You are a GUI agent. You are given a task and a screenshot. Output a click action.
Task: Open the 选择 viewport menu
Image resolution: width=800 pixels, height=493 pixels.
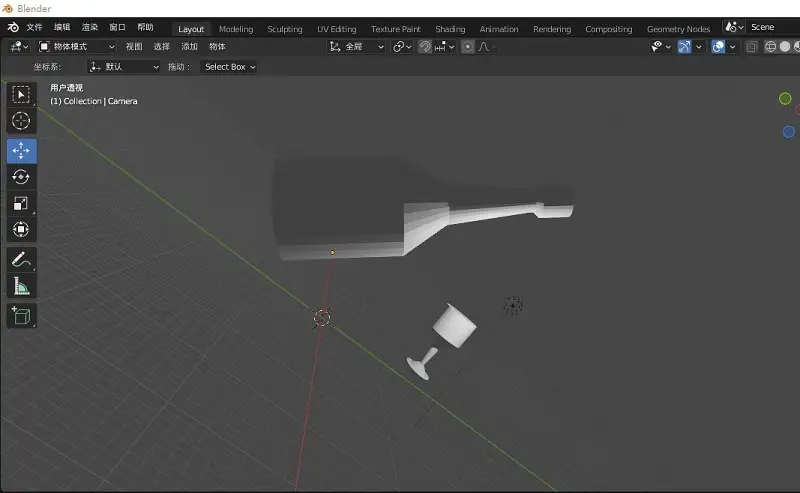(x=162, y=46)
